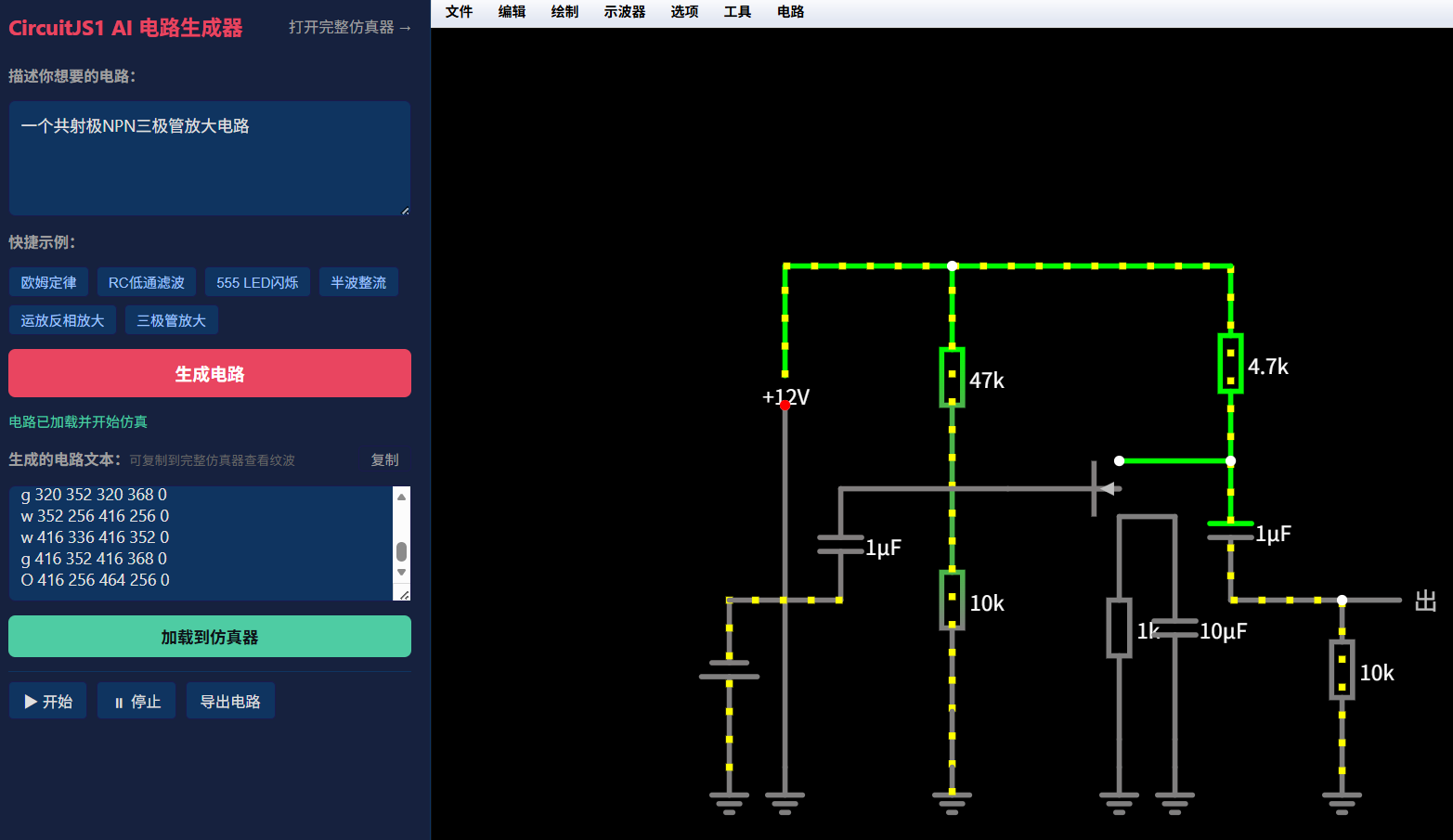Open the 文件 menu
The width and height of the screenshot is (1453, 840).
point(459,12)
